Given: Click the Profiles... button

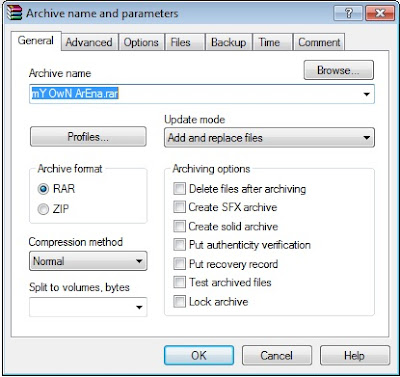Looking at the screenshot, I should [x=88, y=137].
